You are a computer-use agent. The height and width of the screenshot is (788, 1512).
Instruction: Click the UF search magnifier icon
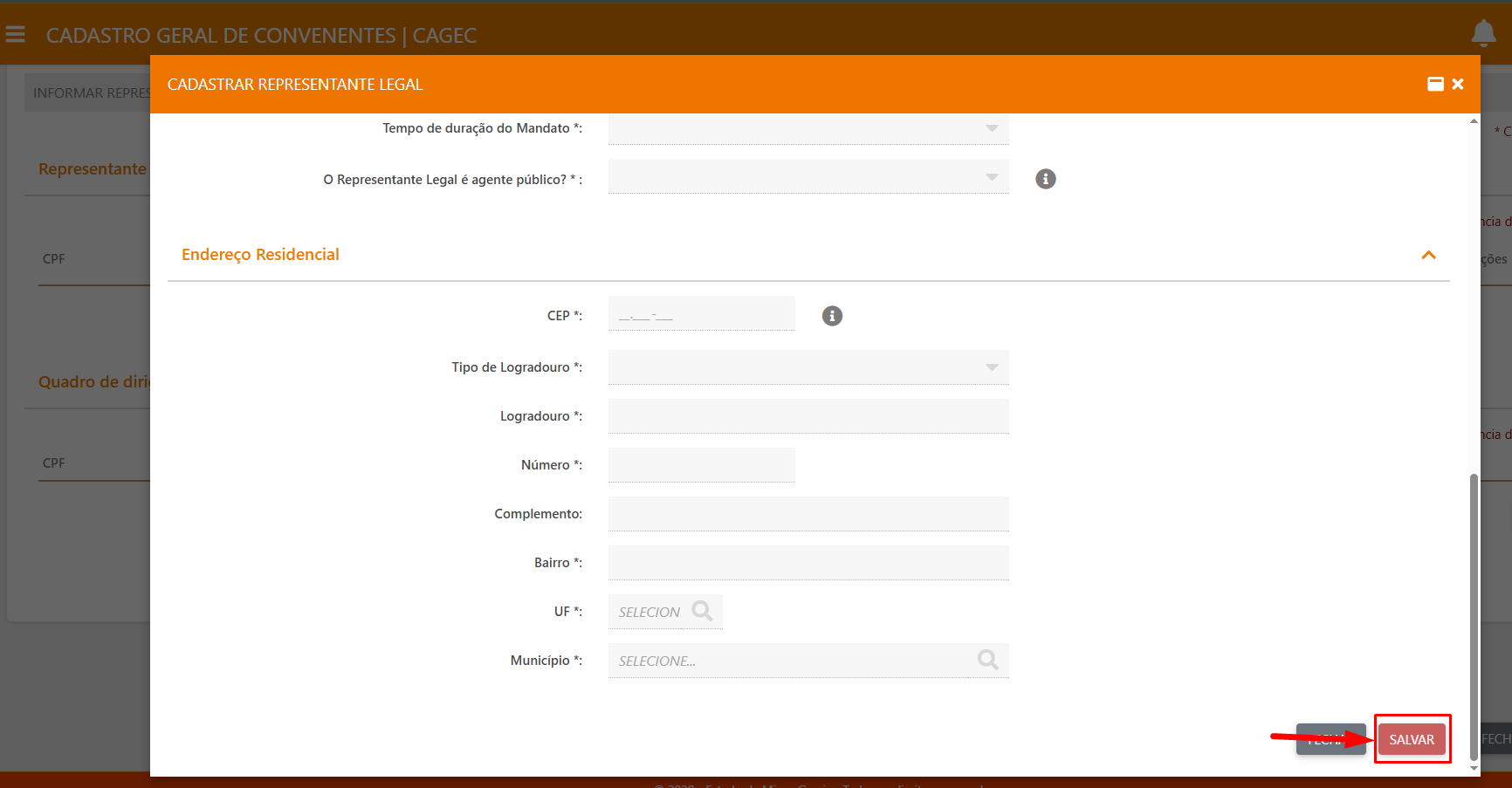click(702, 611)
